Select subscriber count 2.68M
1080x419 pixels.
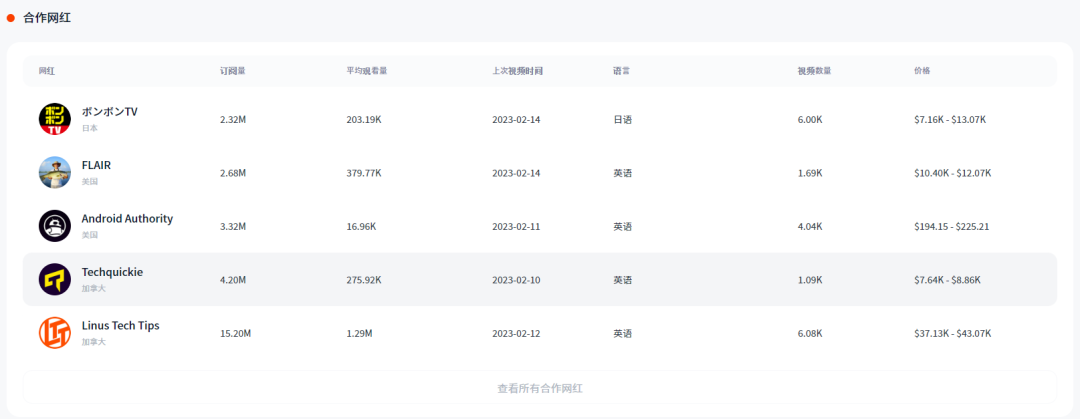click(x=233, y=173)
